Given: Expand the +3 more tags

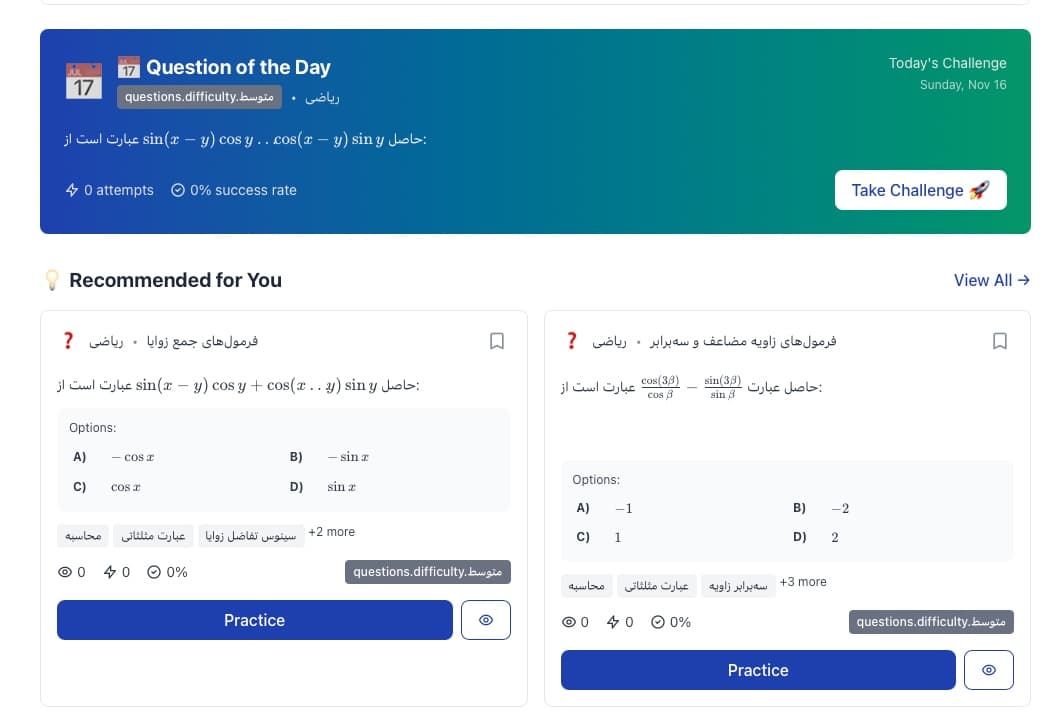Looking at the screenshot, I should point(802,582).
